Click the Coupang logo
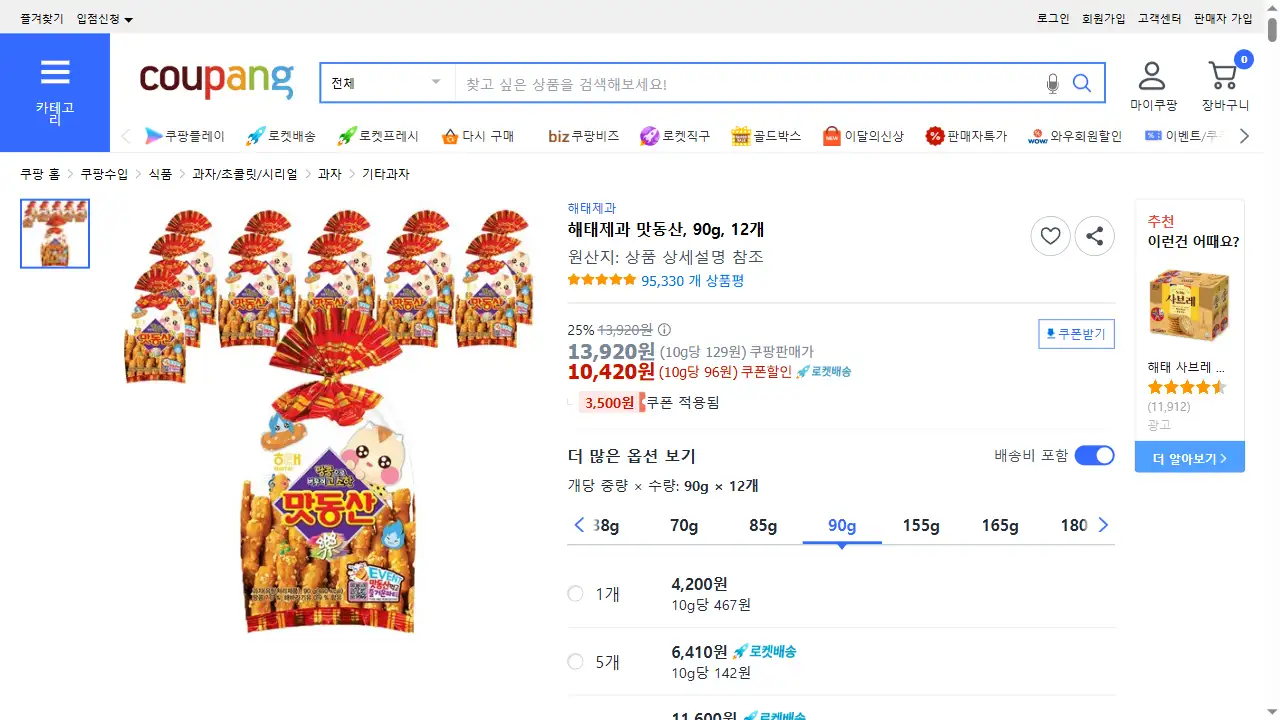The width and height of the screenshot is (1280, 720). [x=217, y=81]
